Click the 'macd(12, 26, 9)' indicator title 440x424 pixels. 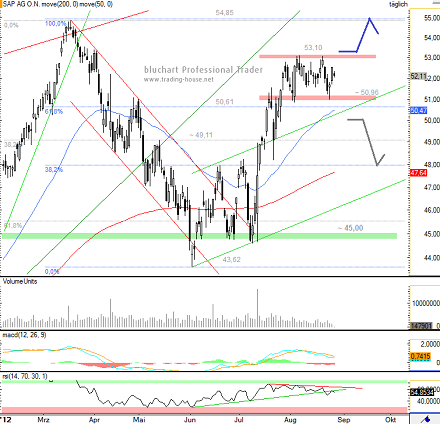pyautogui.click(x=24, y=335)
